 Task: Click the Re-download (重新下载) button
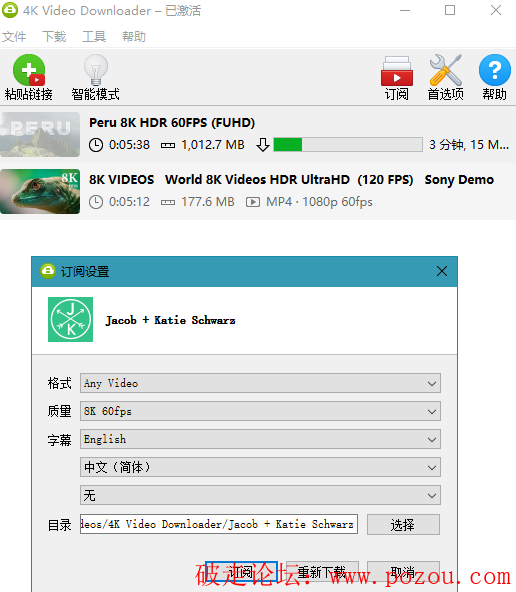coord(322,572)
